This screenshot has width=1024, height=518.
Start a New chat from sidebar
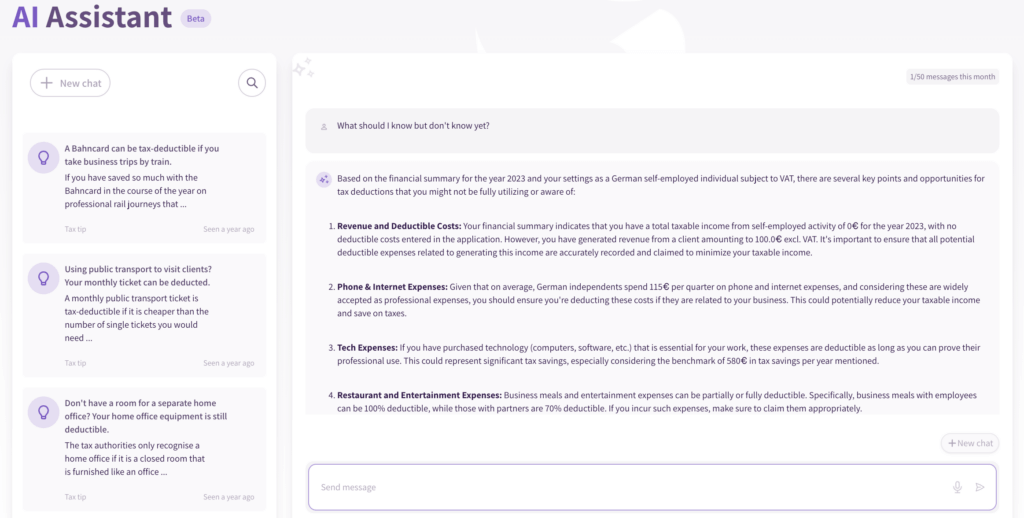point(70,83)
